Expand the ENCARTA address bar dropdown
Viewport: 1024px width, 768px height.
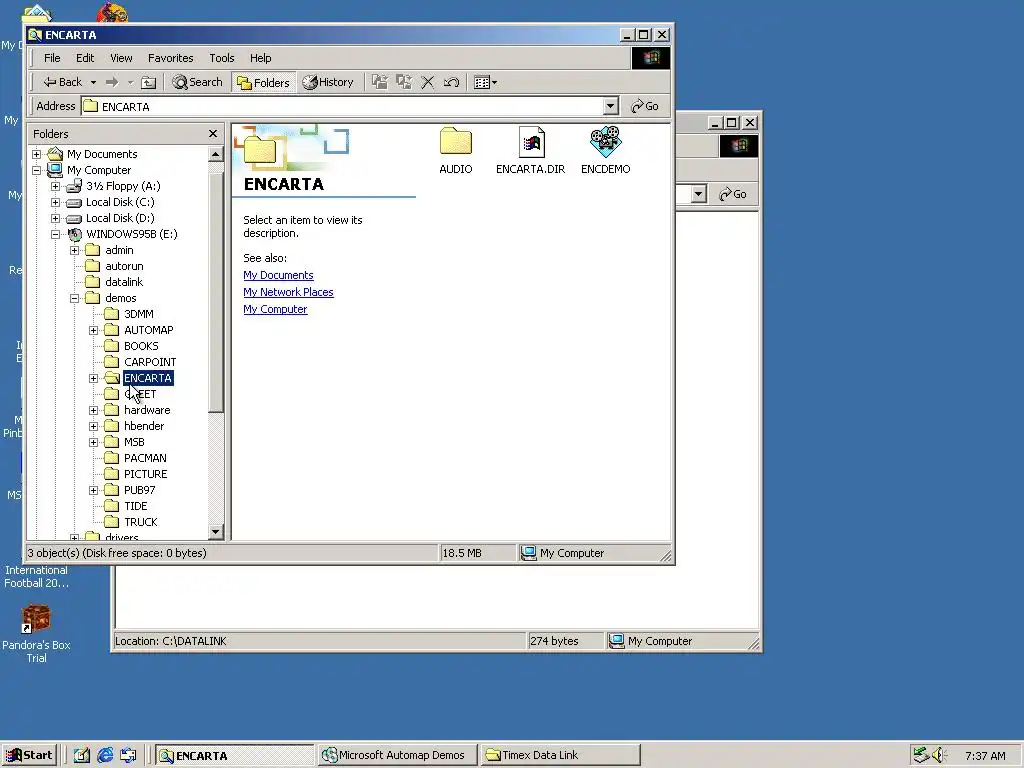(x=610, y=106)
